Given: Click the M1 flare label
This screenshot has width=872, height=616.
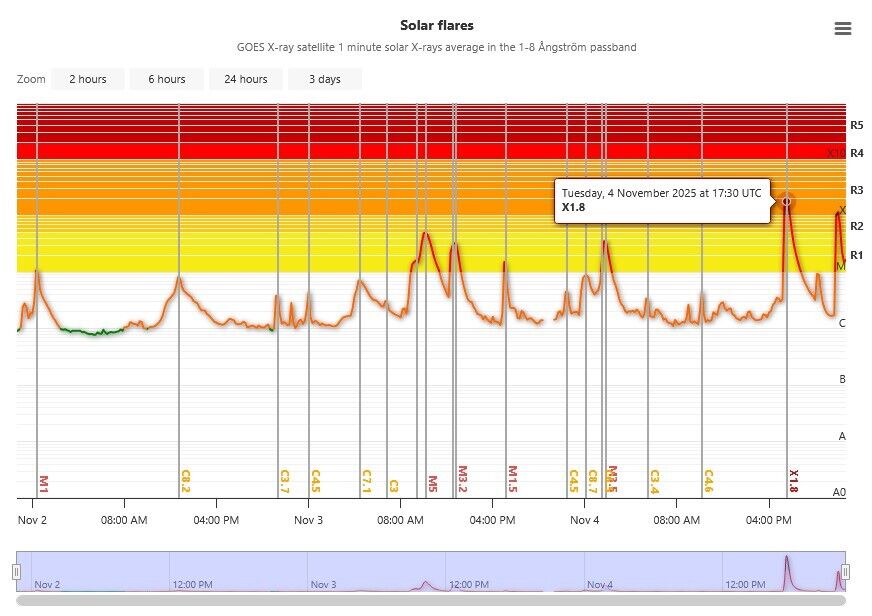Looking at the screenshot, I should point(43,484).
